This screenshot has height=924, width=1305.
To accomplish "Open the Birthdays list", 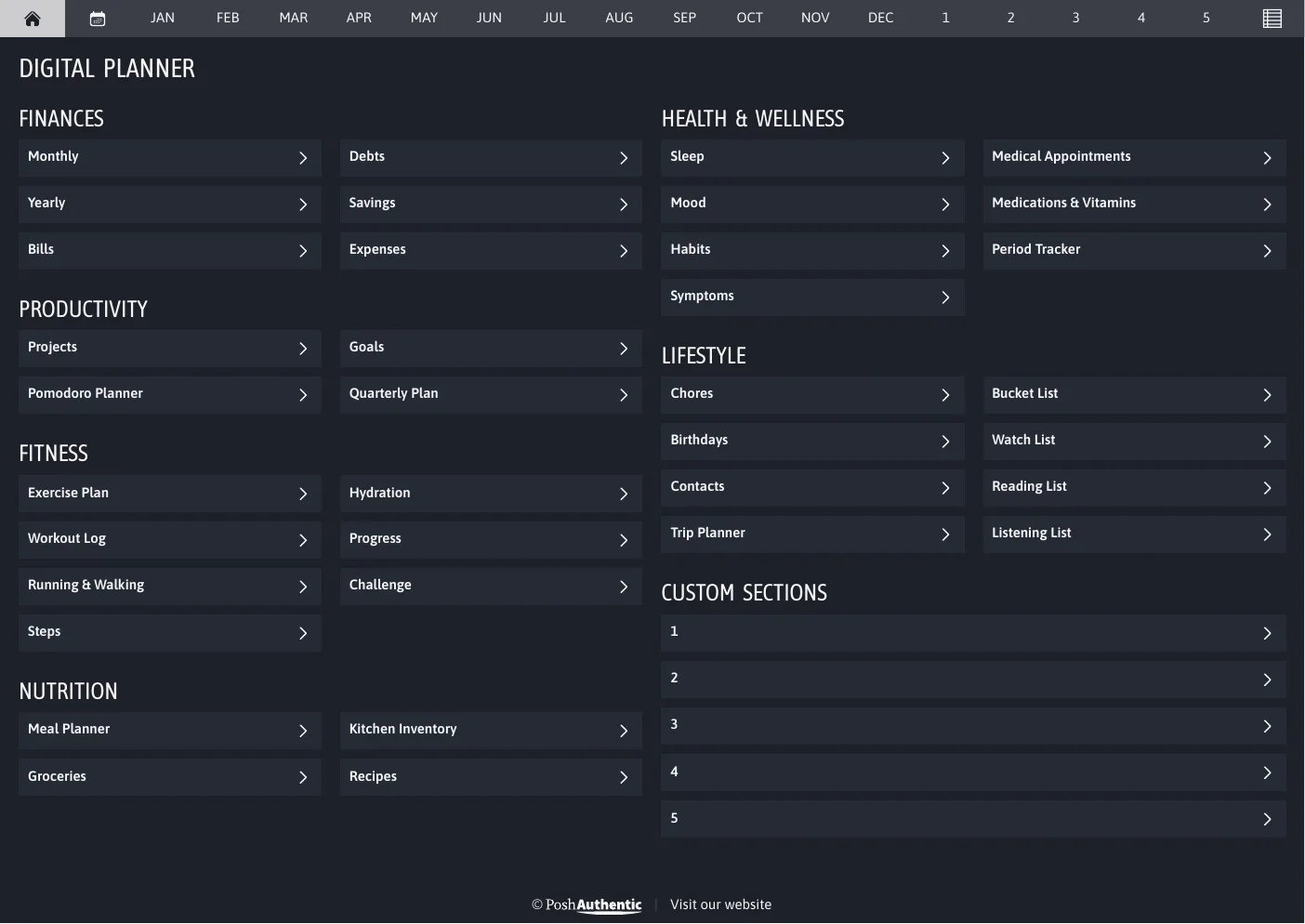I will point(812,442).
